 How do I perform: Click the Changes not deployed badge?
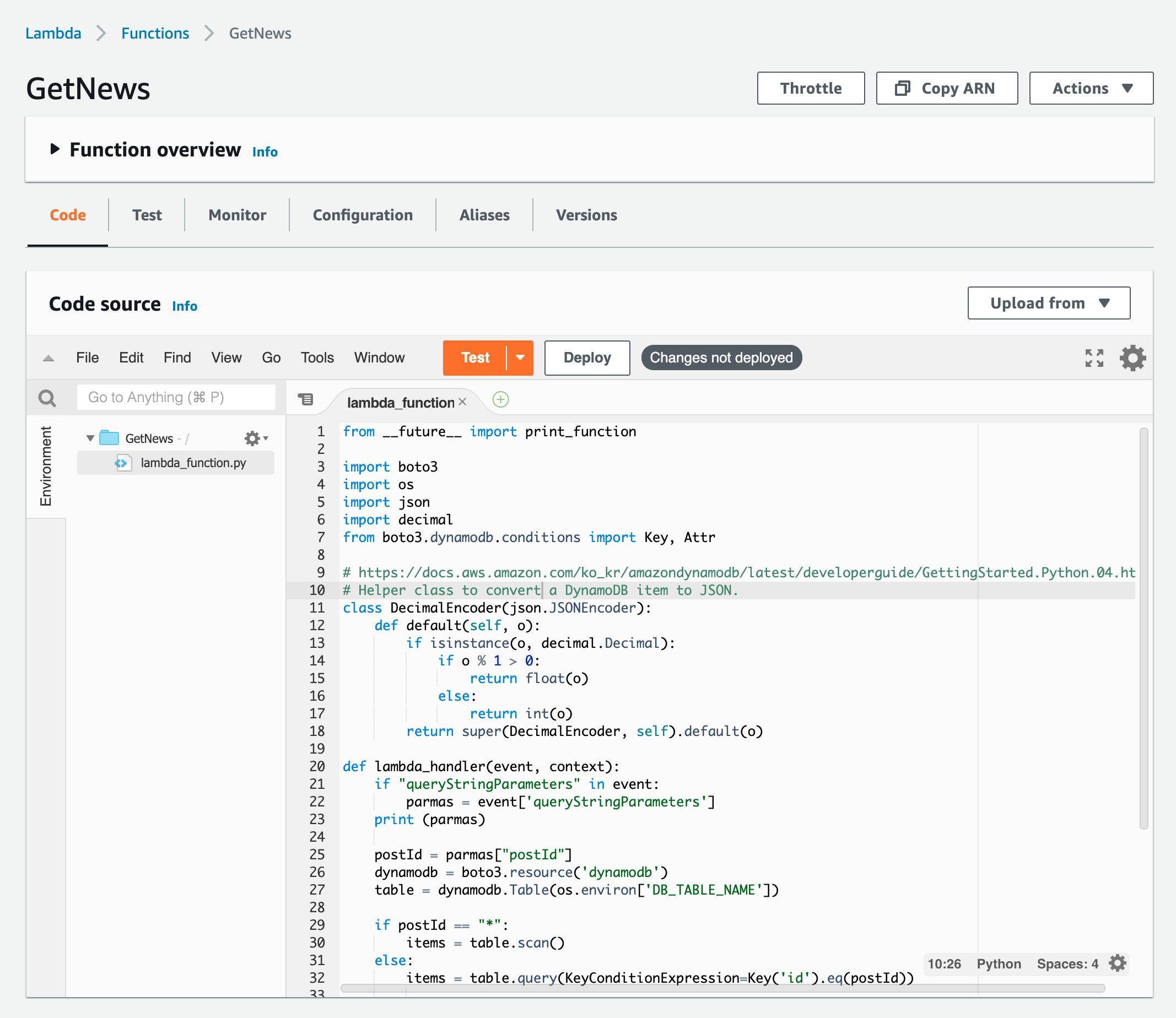pyautogui.click(x=721, y=358)
